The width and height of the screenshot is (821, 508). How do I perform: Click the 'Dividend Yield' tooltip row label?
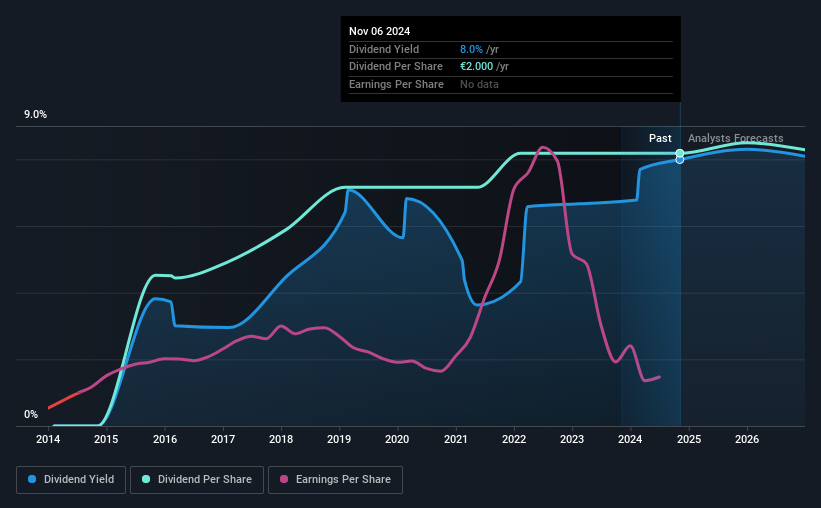384,49
